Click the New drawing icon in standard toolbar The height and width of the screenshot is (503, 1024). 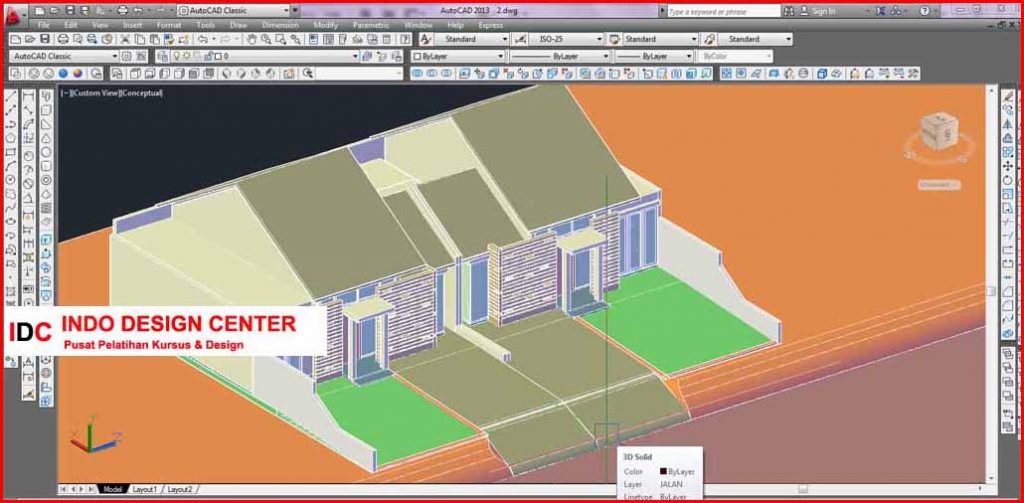(16, 39)
